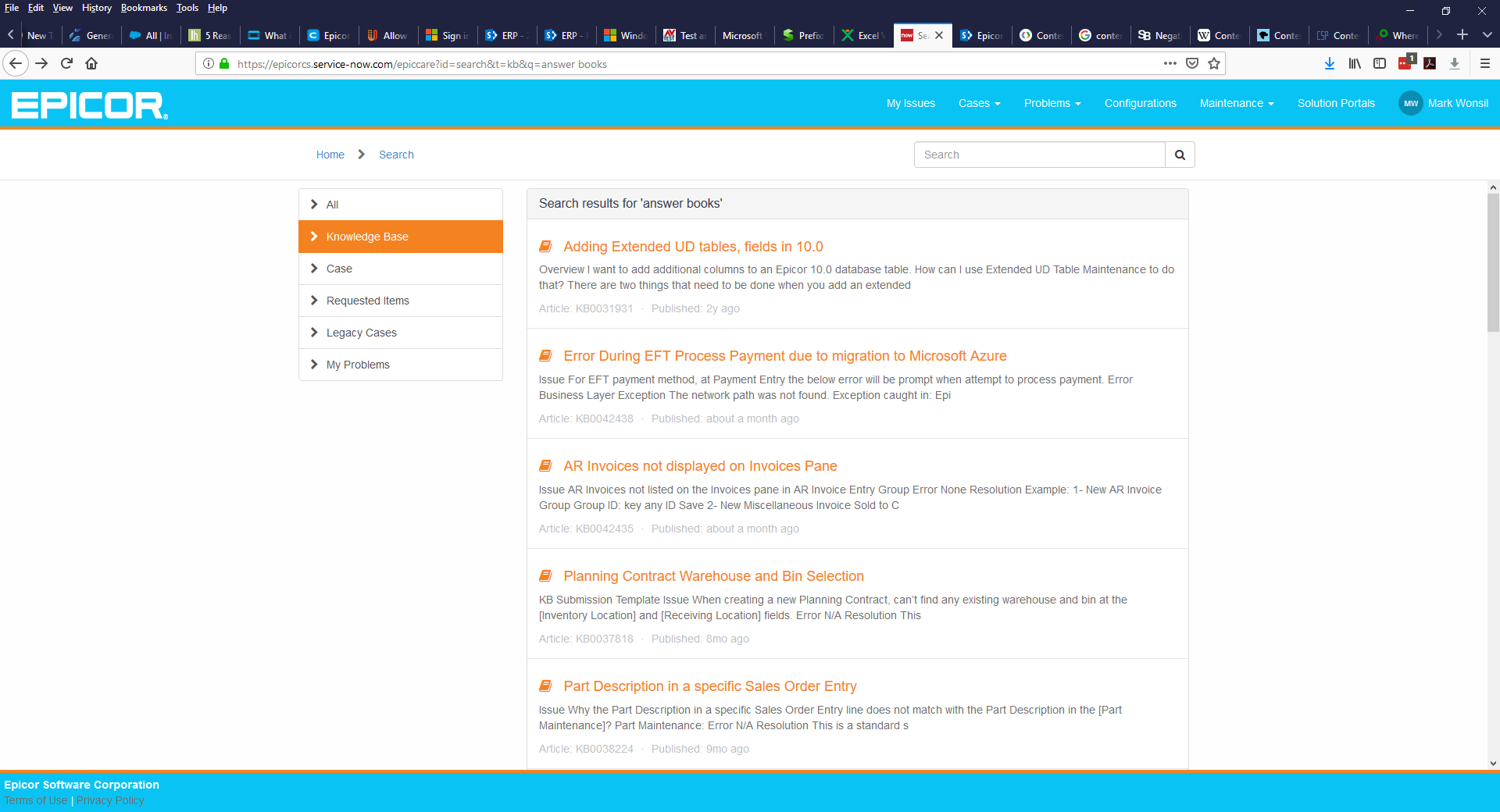Image resolution: width=1500 pixels, height=812 pixels.
Task: Open the Tools menu
Action: pyautogui.click(x=187, y=8)
